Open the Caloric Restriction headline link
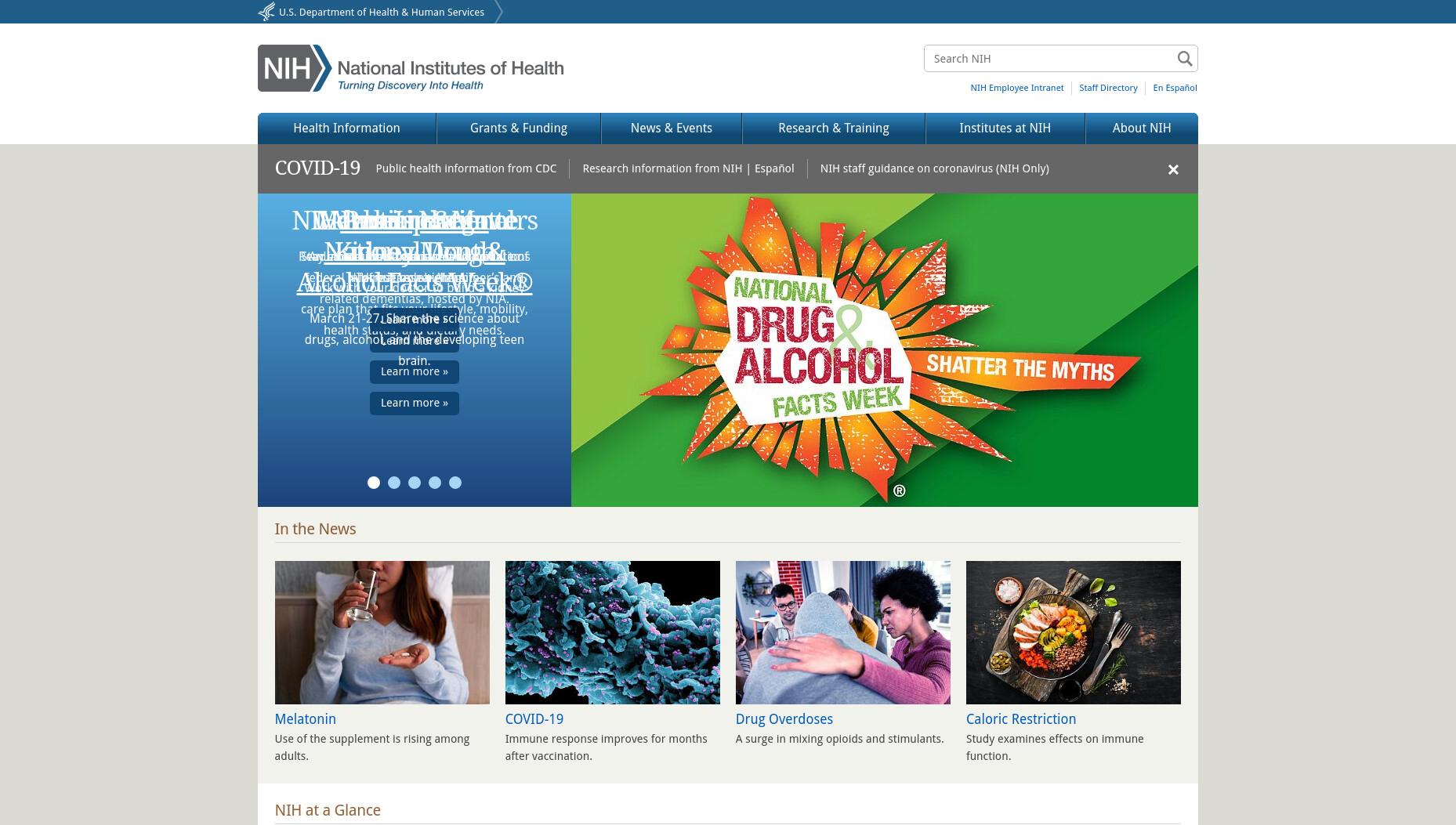Image resolution: width=1456 pixels, height=825 pixels. tap(1021, 719)
